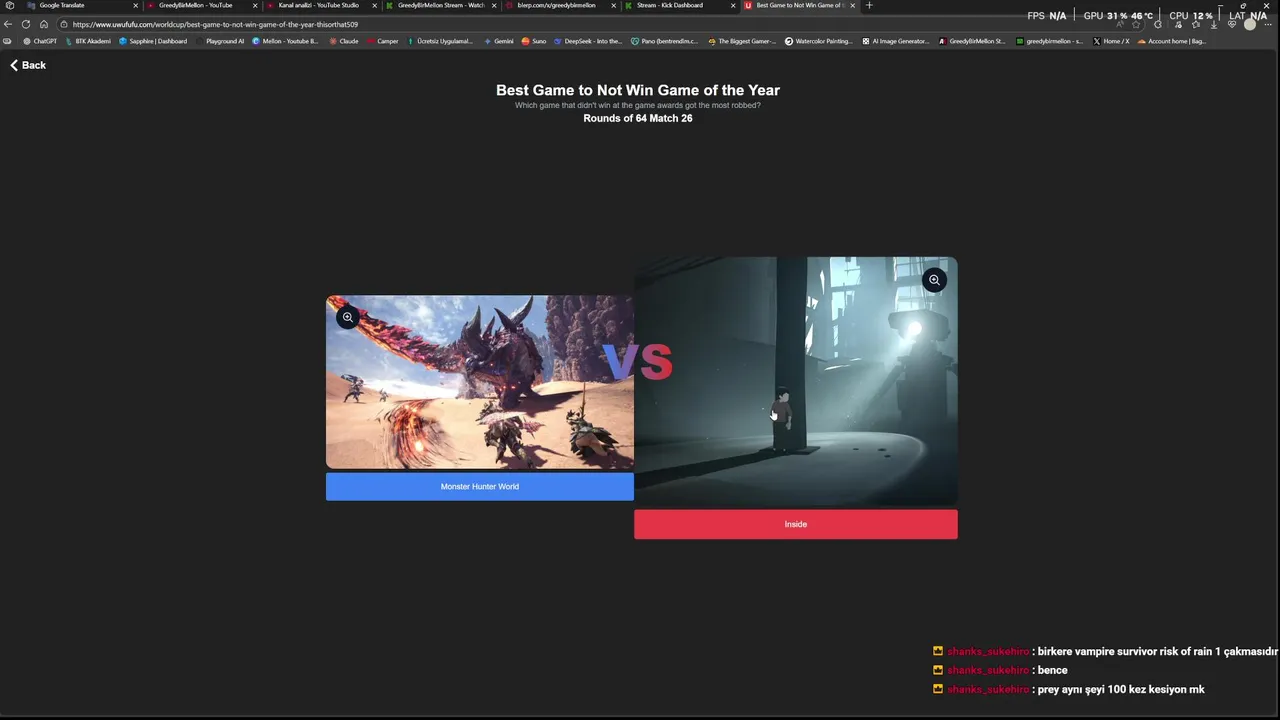1280x720 pixels.
Task: Reload the current page
Action: click(x=26, y=24)
